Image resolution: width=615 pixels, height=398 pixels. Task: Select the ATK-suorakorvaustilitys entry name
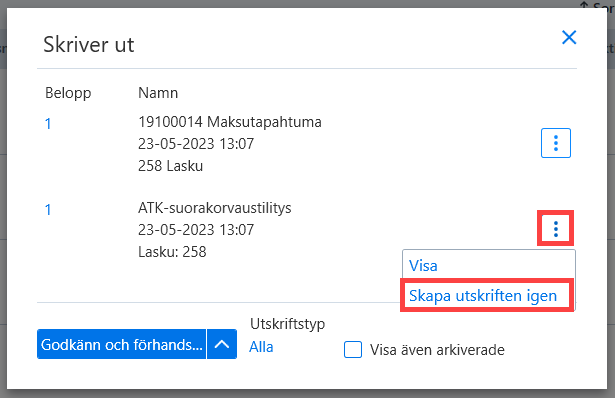coord(215,208)
